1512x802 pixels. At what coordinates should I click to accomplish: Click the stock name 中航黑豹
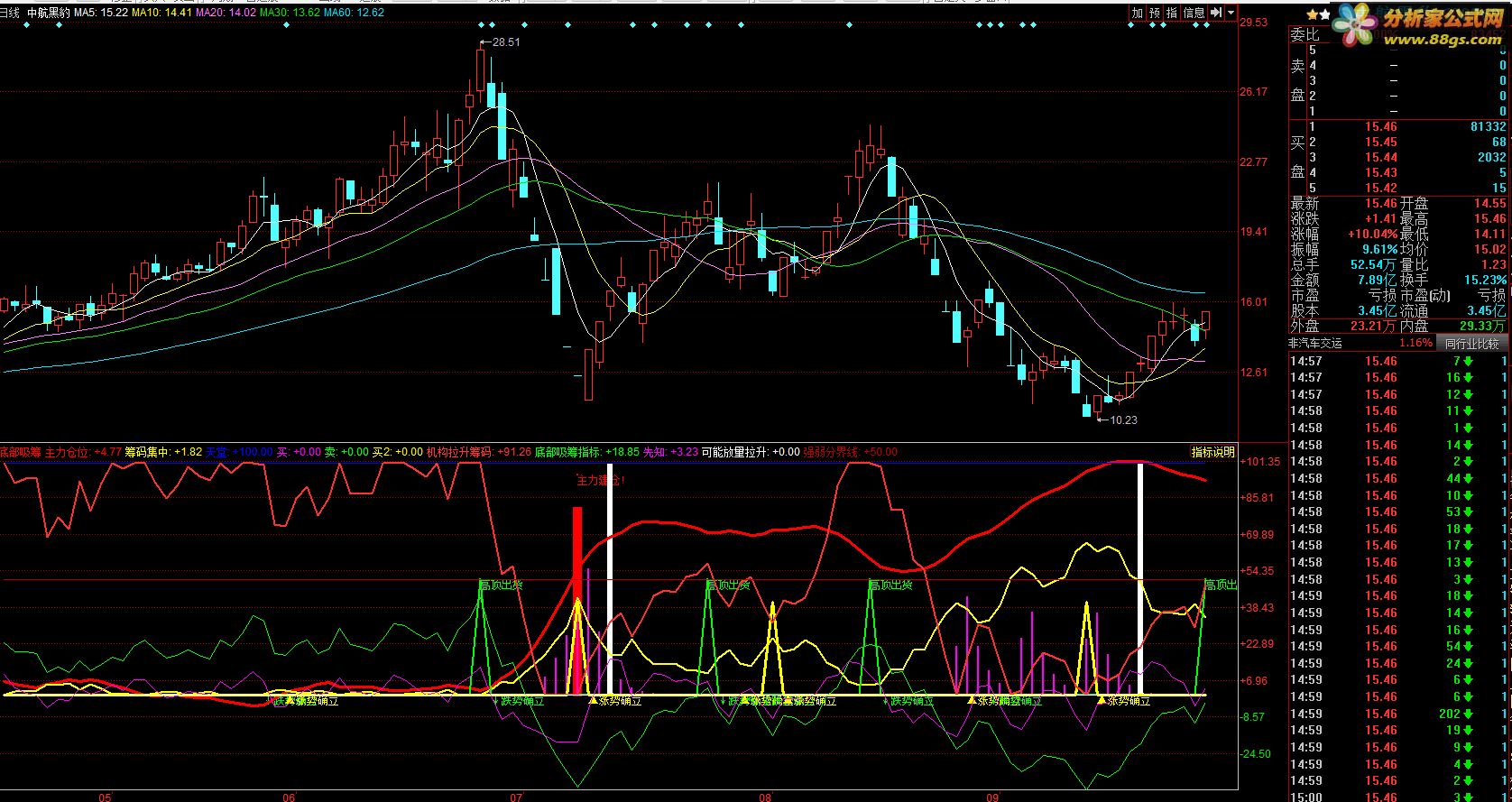pyautogui.click(x=49, y=13)
